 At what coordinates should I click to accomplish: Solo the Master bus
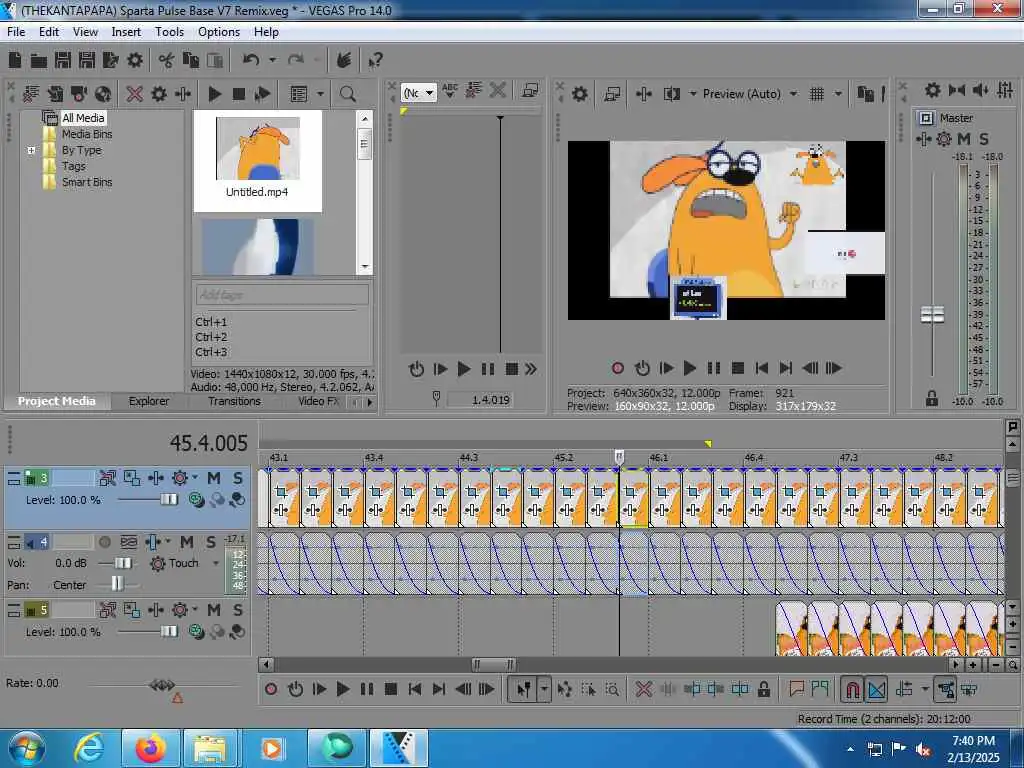click(x=984, y=138)
